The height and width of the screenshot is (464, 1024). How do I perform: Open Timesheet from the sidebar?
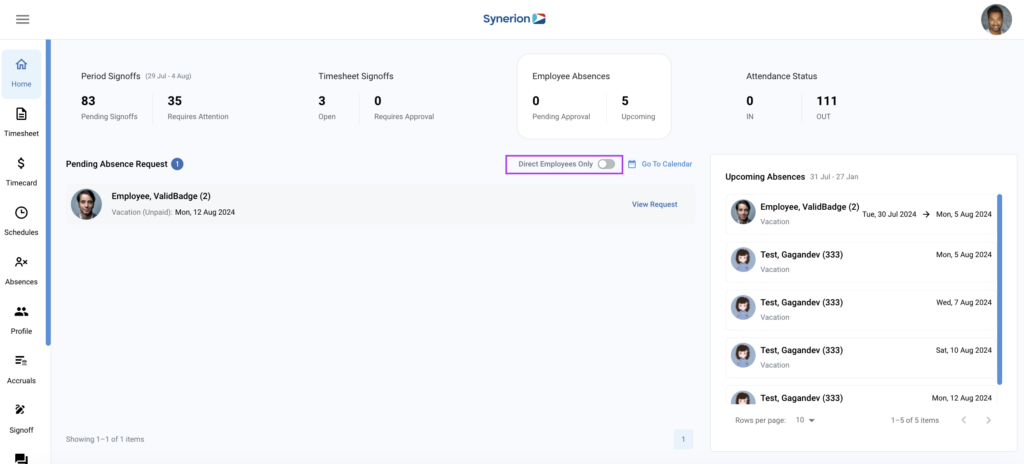pos(22,123)
